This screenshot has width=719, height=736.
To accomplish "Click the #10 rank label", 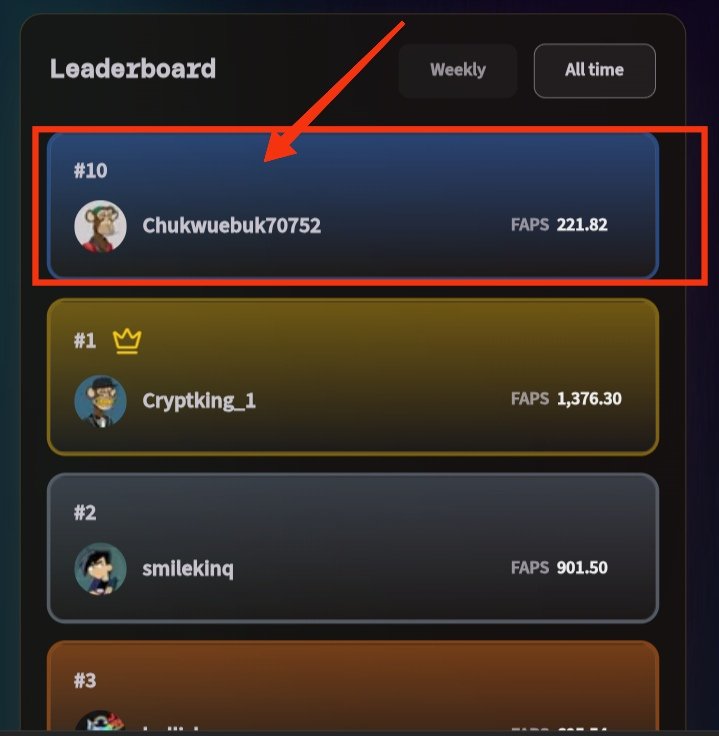I will (x=91, y=170).
